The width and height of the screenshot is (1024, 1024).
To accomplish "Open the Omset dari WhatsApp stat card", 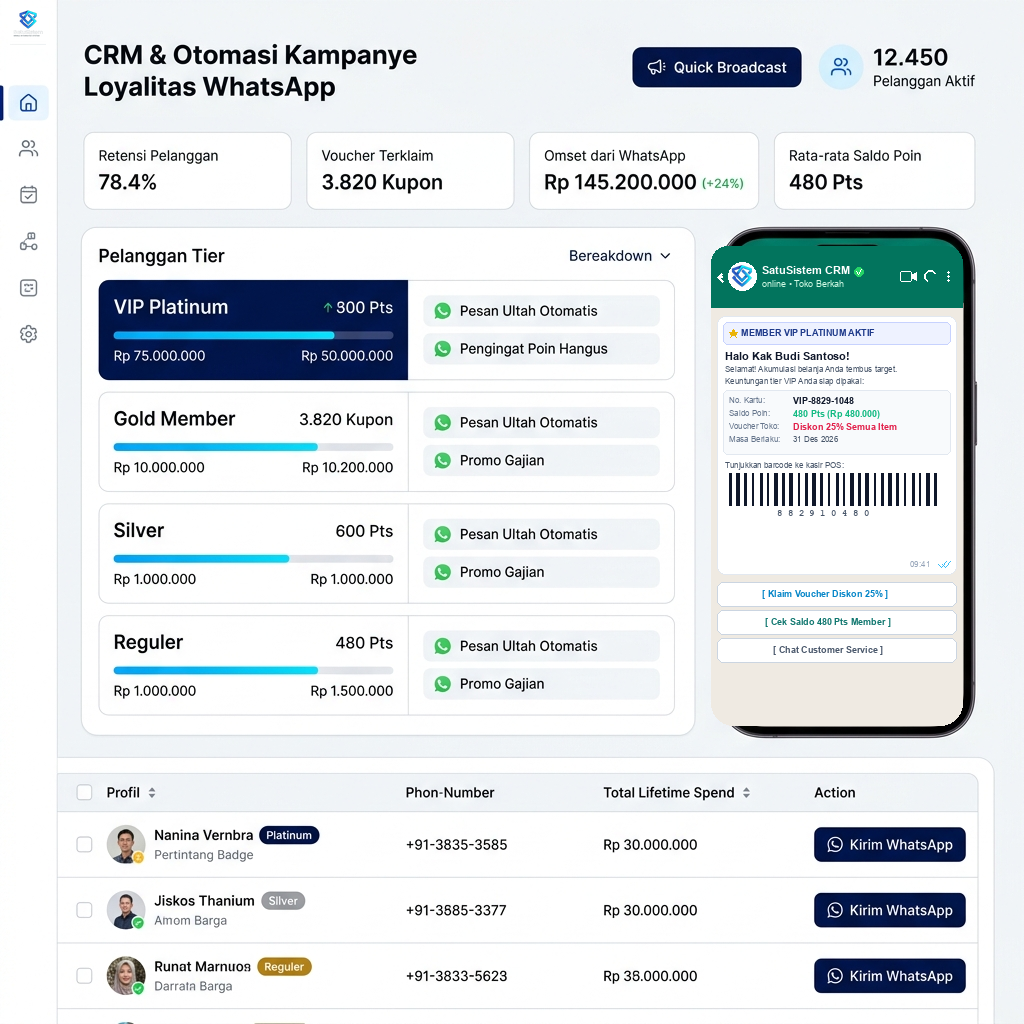I will [x=644, y=171].
